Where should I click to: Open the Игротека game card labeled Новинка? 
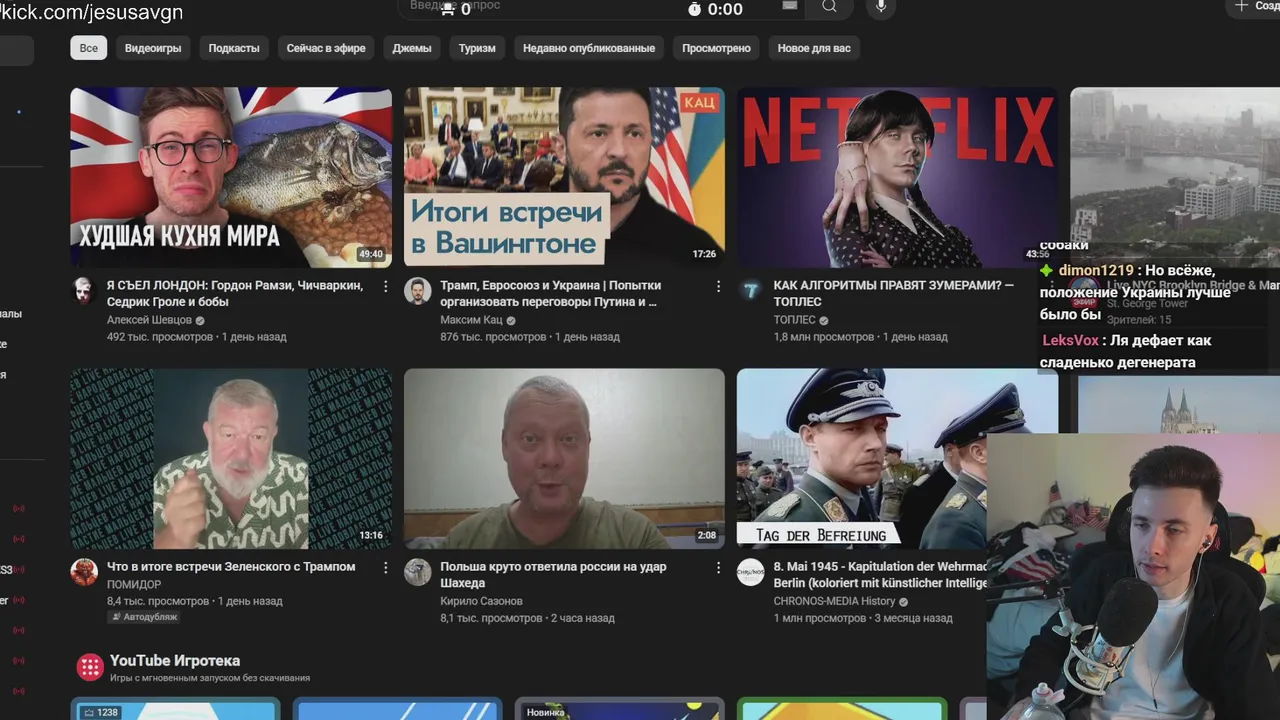[x=619, y=709]
